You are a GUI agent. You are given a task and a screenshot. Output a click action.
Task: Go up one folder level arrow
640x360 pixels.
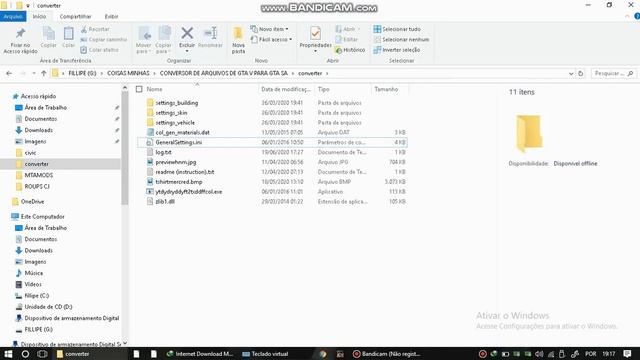tap(44, 73)
